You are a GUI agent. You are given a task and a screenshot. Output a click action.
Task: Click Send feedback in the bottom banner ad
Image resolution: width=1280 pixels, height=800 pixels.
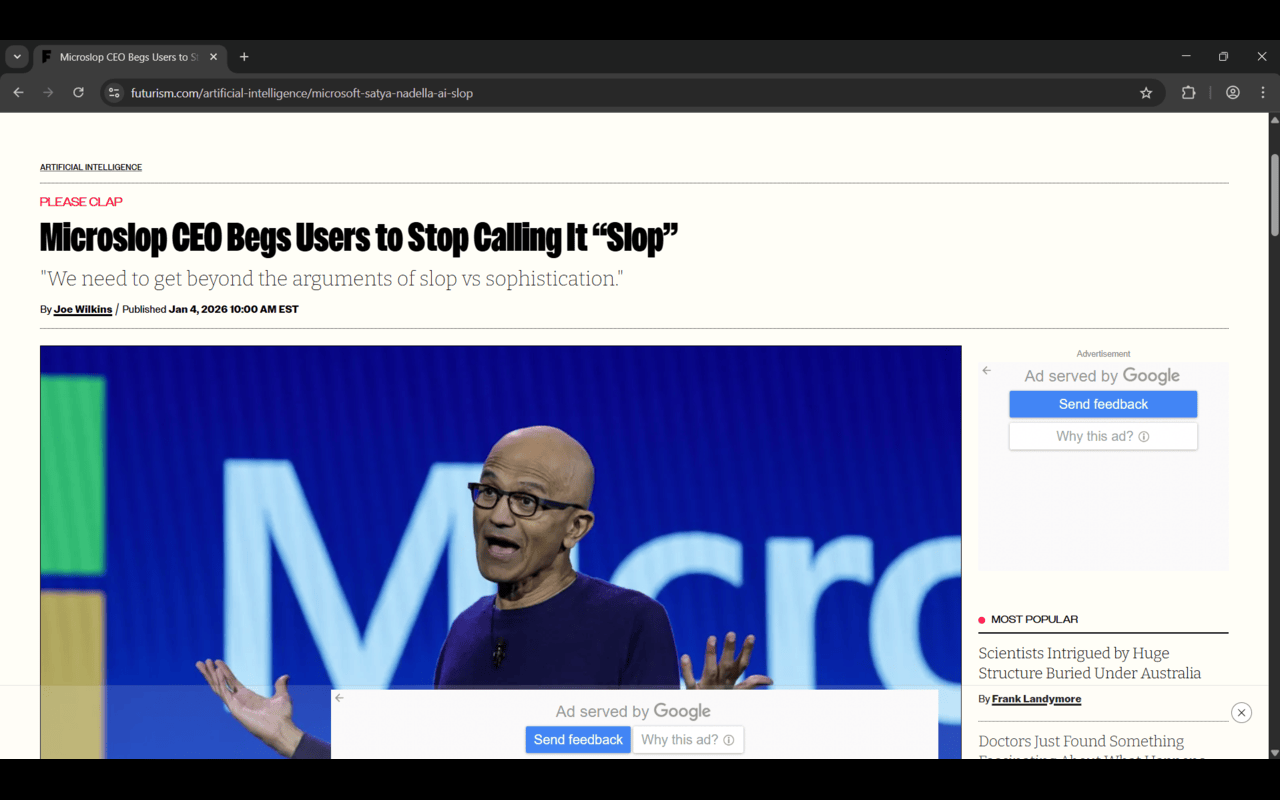[578, 740]
